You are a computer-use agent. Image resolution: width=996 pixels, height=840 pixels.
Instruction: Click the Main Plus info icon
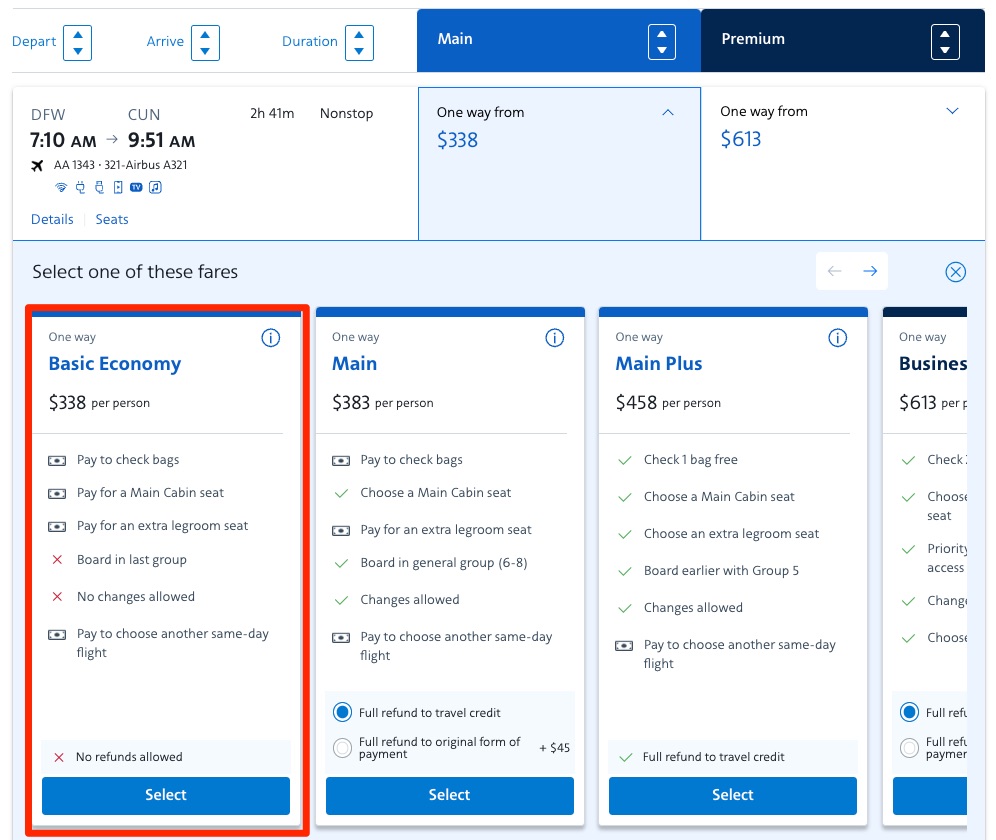pyautogui.click(x=838, y=338)
